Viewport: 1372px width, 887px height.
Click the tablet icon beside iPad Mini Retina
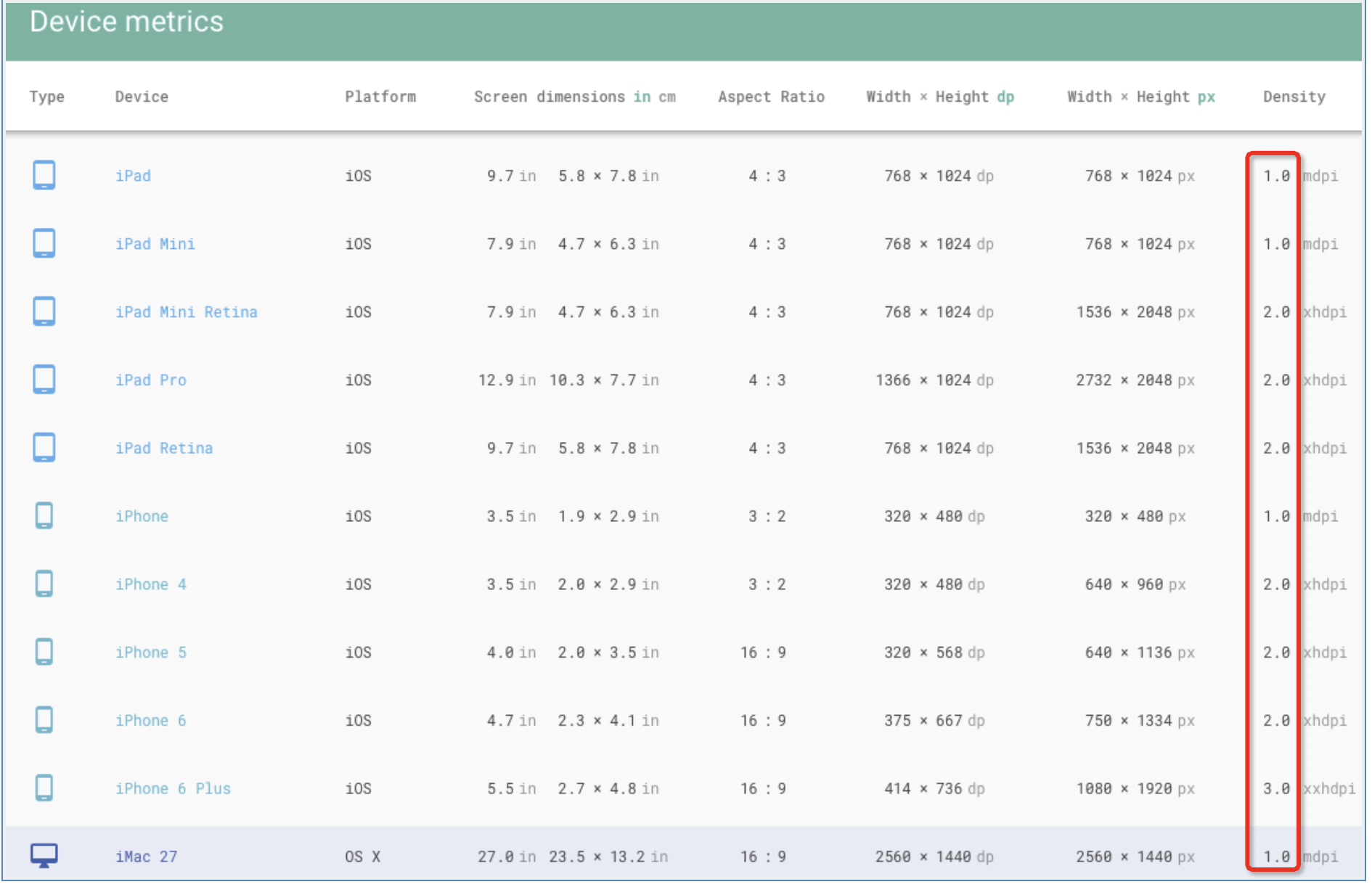tap(44, 311)
